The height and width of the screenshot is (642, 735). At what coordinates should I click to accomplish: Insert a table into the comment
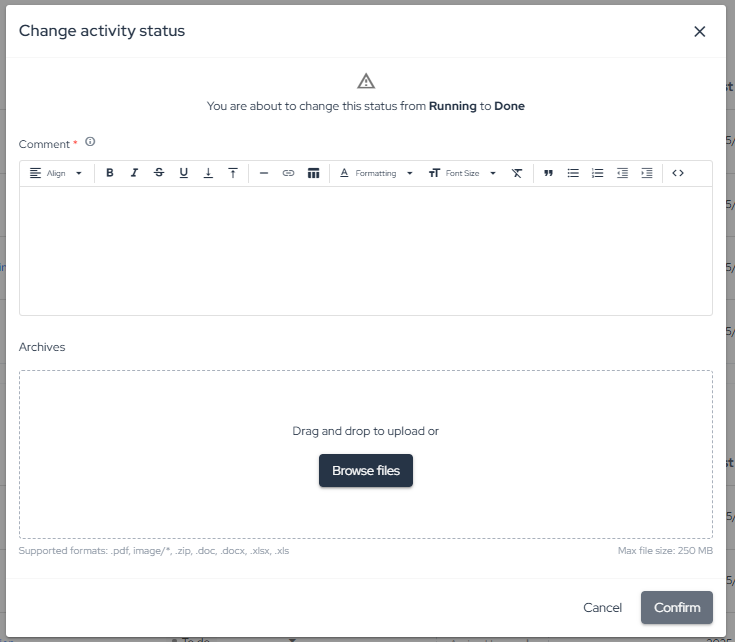coord(313,173)
